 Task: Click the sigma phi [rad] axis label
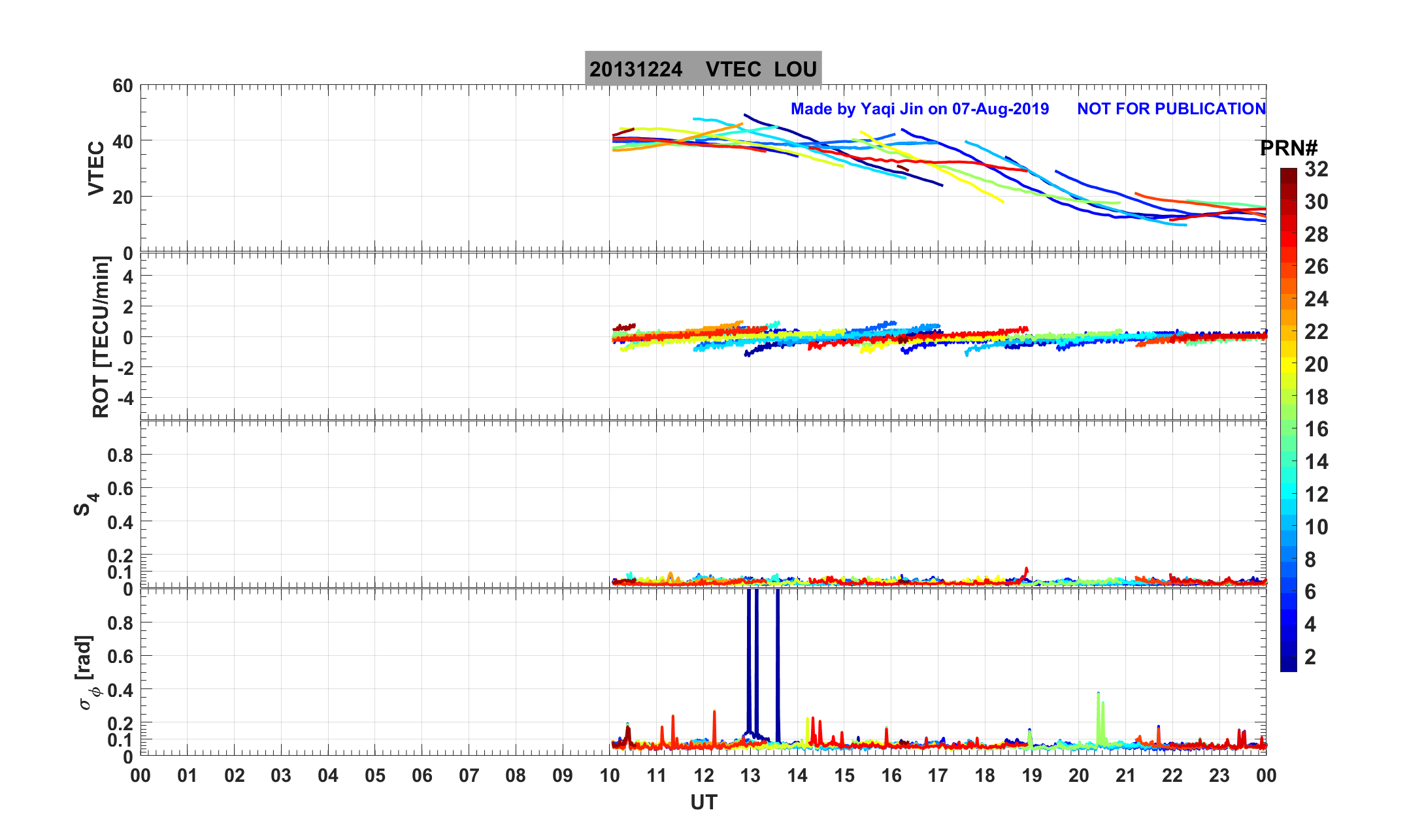pos(87,673)
